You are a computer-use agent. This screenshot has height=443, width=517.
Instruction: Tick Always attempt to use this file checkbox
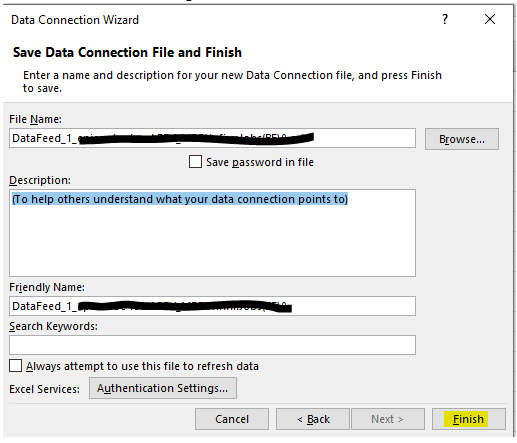tap(16, 366)
